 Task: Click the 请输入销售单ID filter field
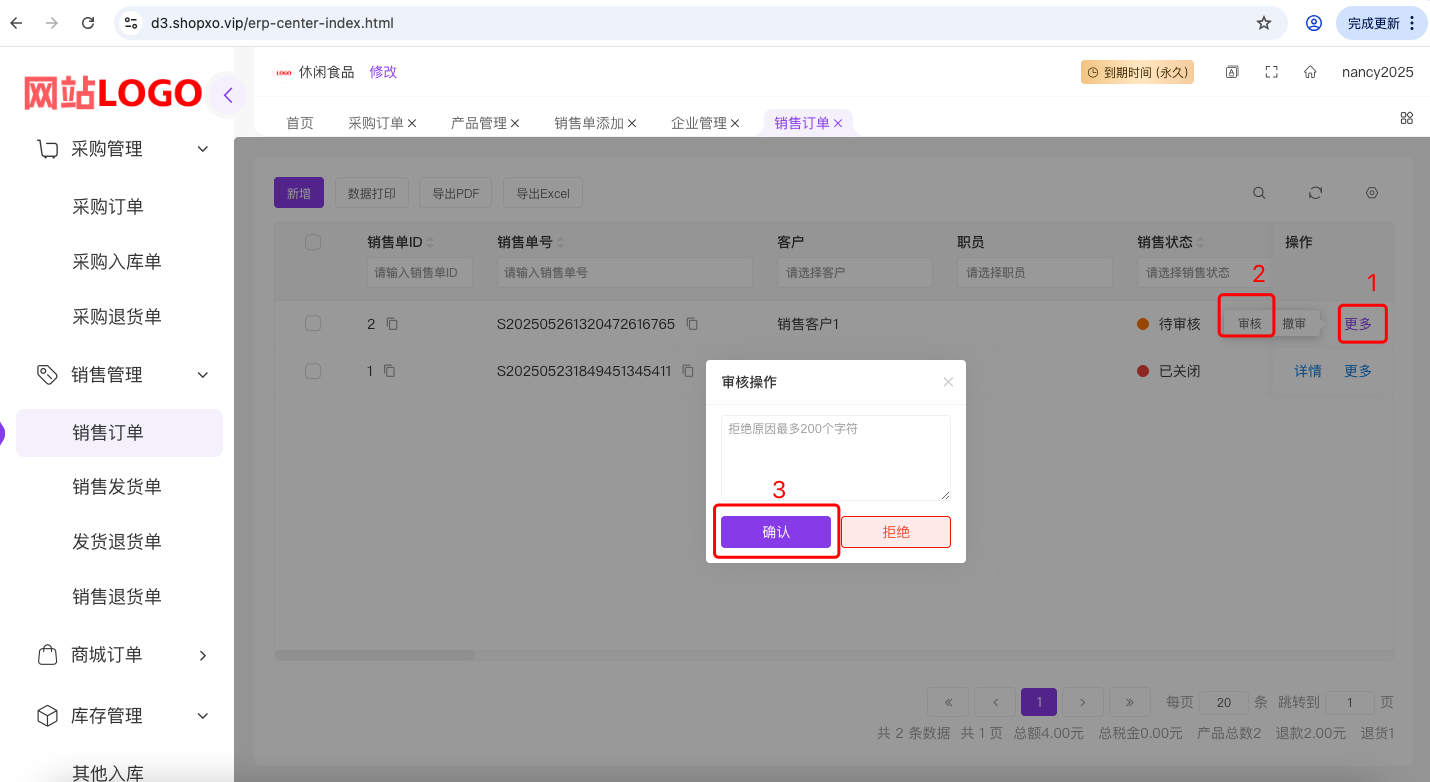tap(420, 272)
